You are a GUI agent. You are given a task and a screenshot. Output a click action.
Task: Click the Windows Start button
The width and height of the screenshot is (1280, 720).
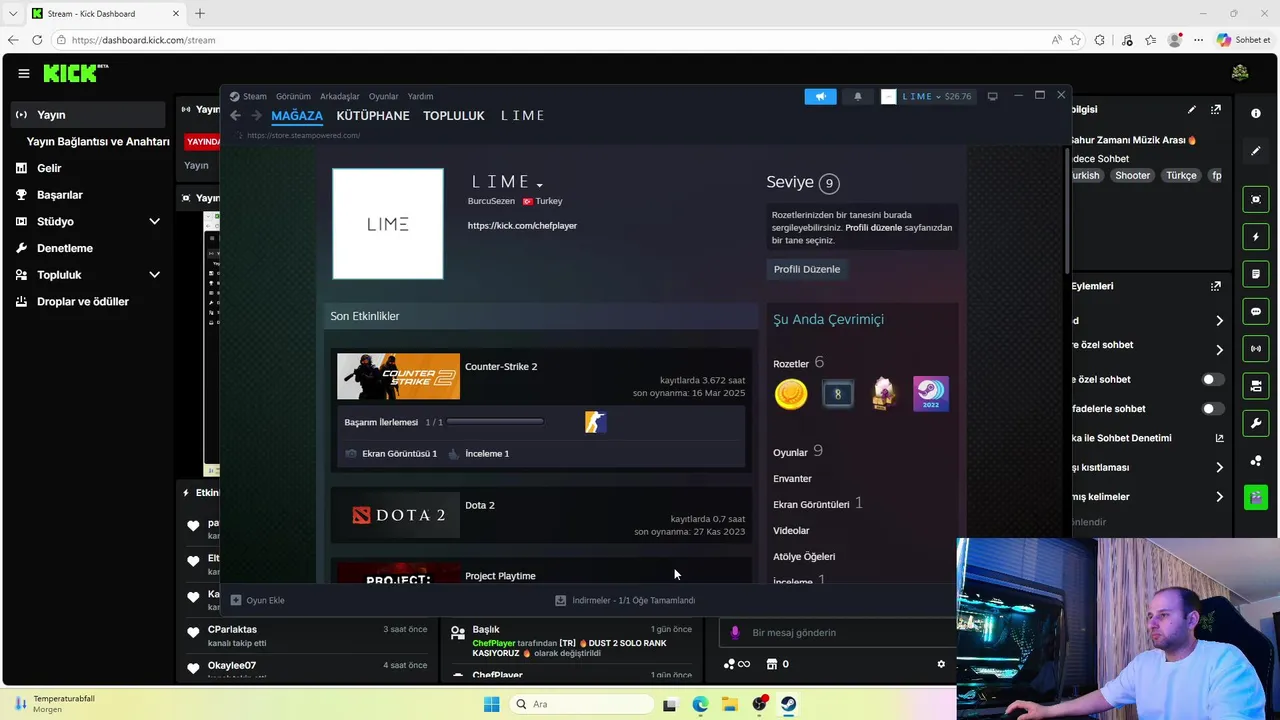(x=491, y=704)
